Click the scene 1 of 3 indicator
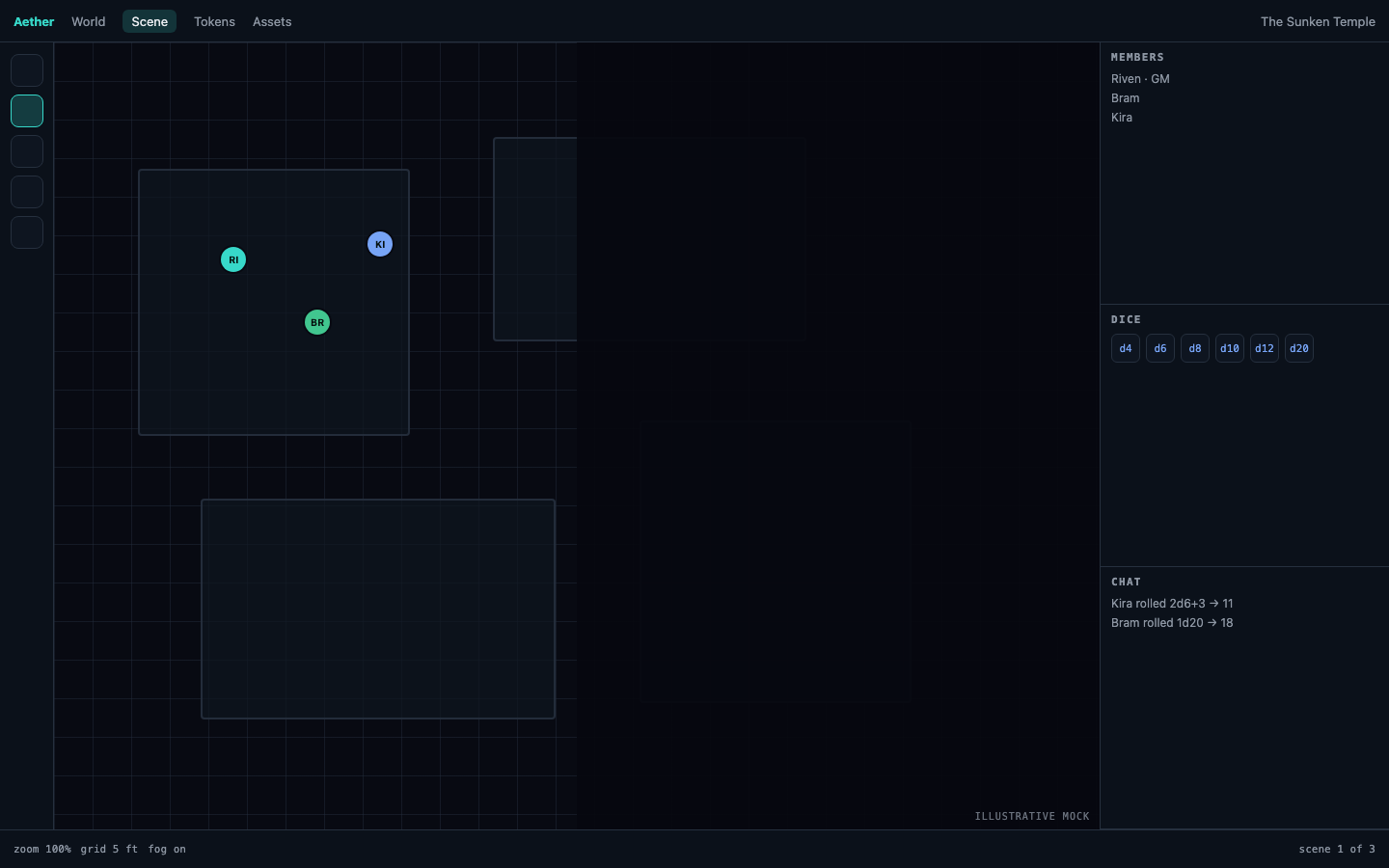The width and height of the screenshot is (1389, 868). pyautogui.click(x=1337, y=849)
